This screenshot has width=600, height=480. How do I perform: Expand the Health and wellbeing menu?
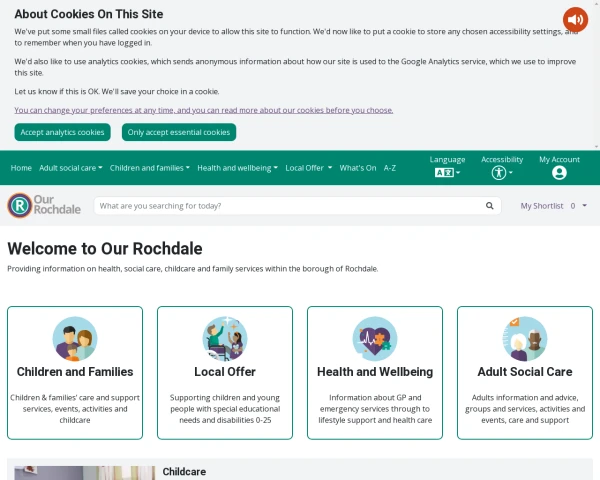[x=238, y=168]
